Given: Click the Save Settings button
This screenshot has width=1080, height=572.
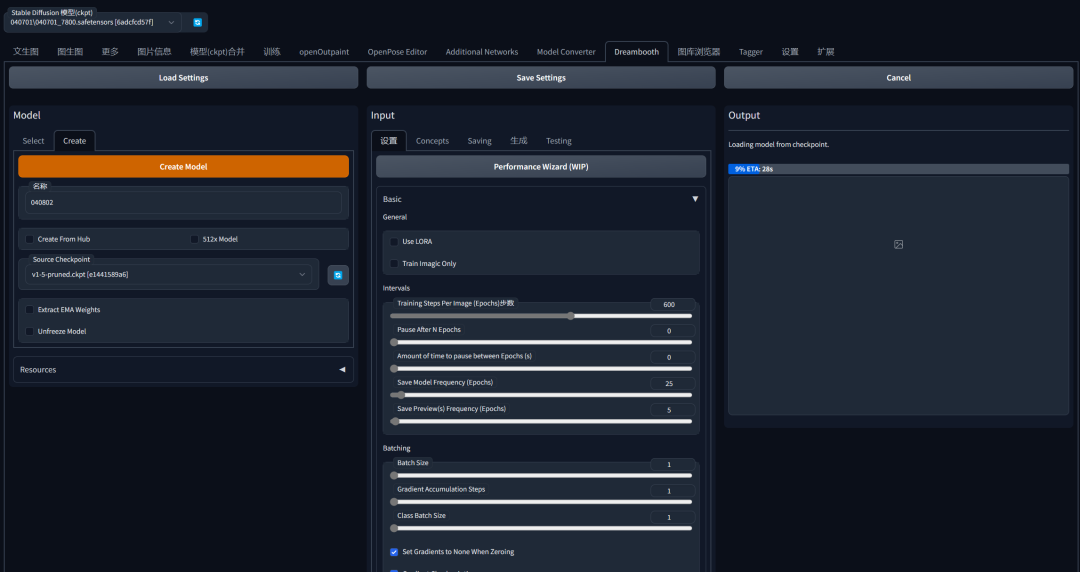Looking at the screenshot, I should [x=541, y=78].
